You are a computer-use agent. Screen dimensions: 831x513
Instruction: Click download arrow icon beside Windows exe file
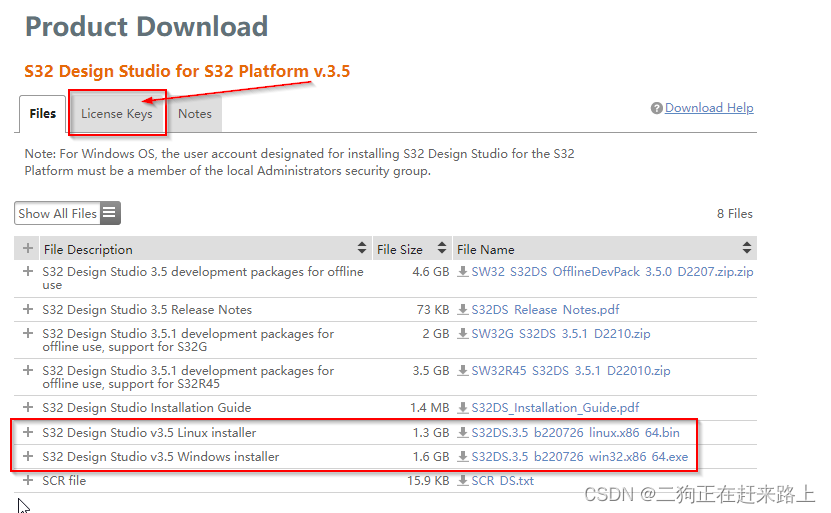[463, 457]
